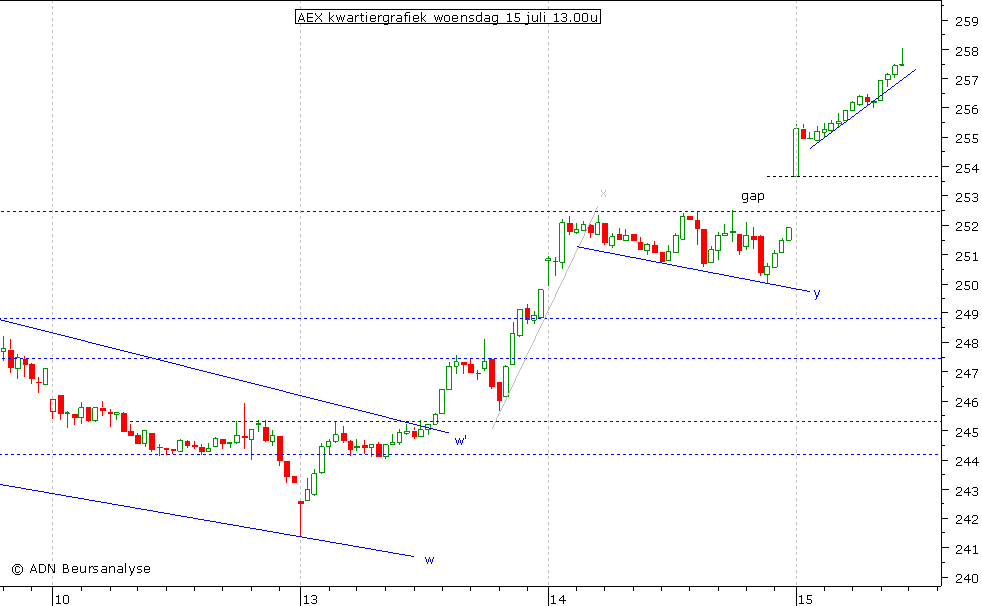Click the tall green gap-up candle on day 15

point(796,152)
